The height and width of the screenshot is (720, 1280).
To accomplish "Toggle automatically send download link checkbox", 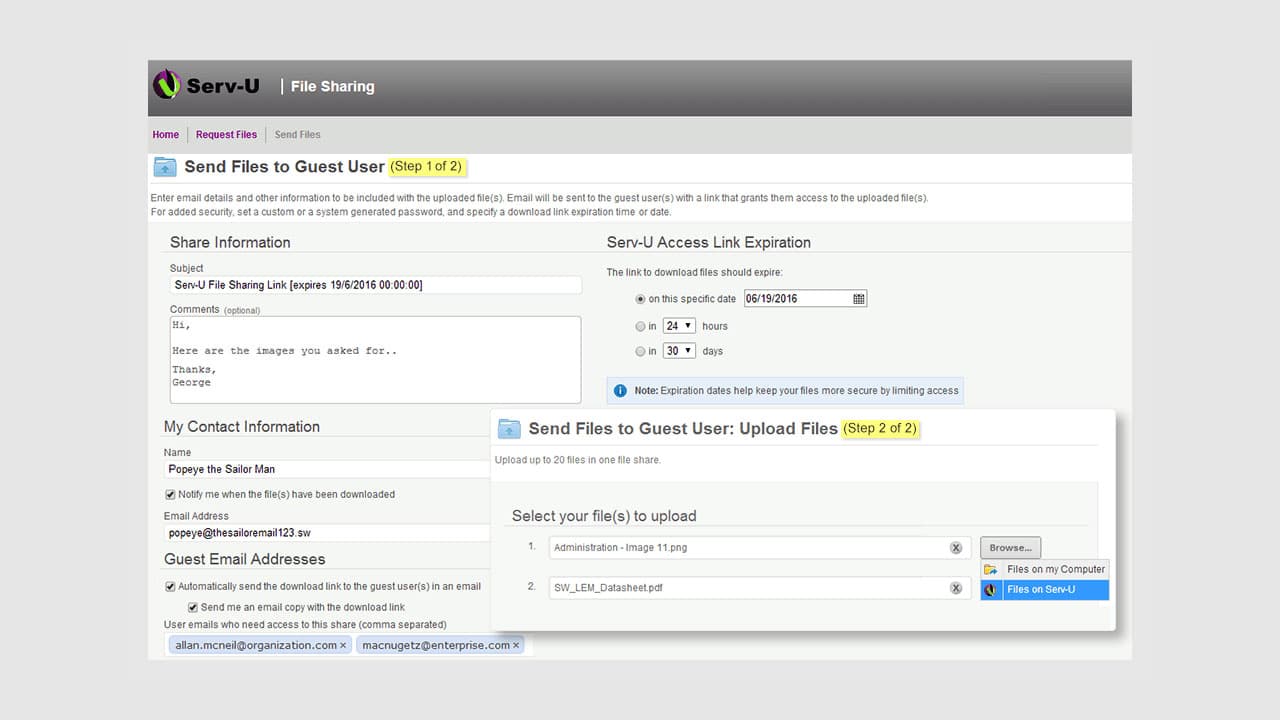I will click(x=170, y=587).
